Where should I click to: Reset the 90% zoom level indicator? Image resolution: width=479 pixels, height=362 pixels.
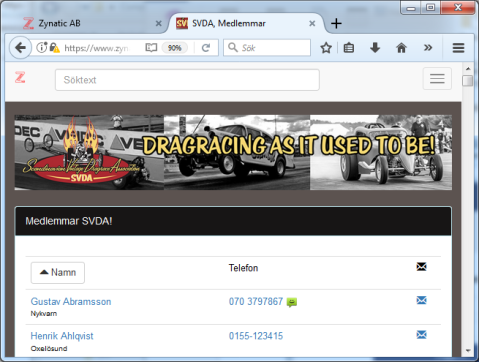pos(174,48)
